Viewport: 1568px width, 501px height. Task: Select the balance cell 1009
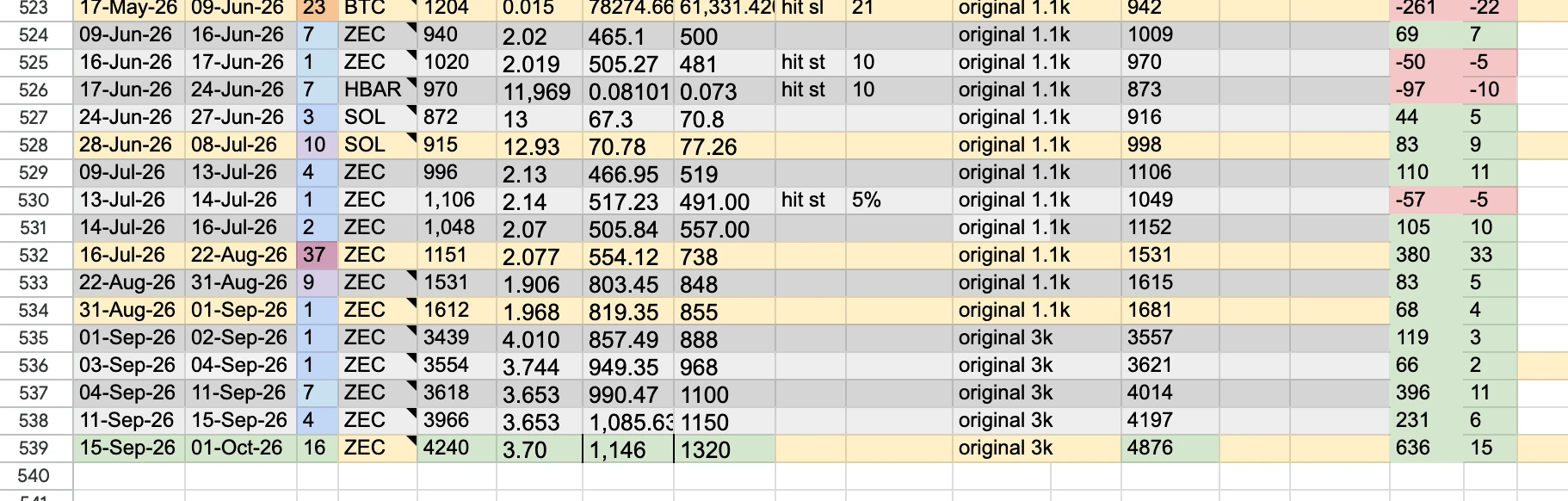point(1170,34)
